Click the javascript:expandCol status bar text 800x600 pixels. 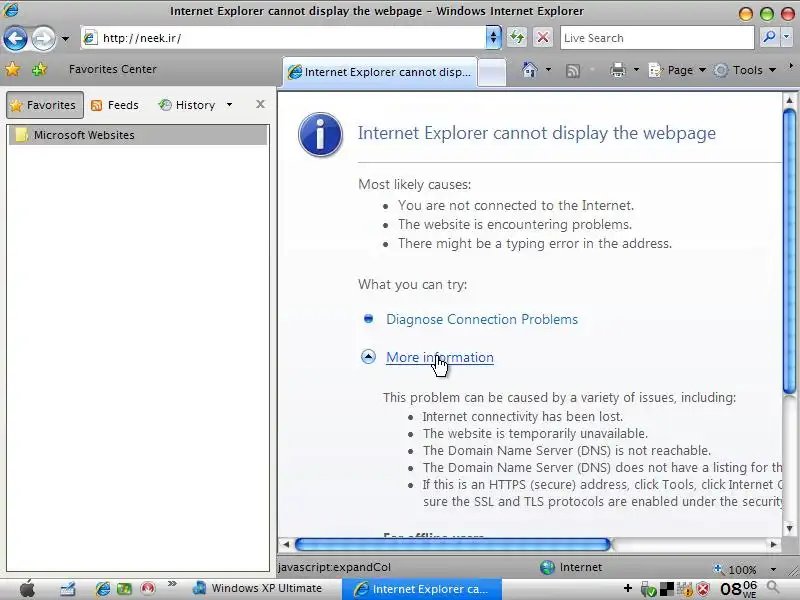pyautogui.click(x=334, y=567)
